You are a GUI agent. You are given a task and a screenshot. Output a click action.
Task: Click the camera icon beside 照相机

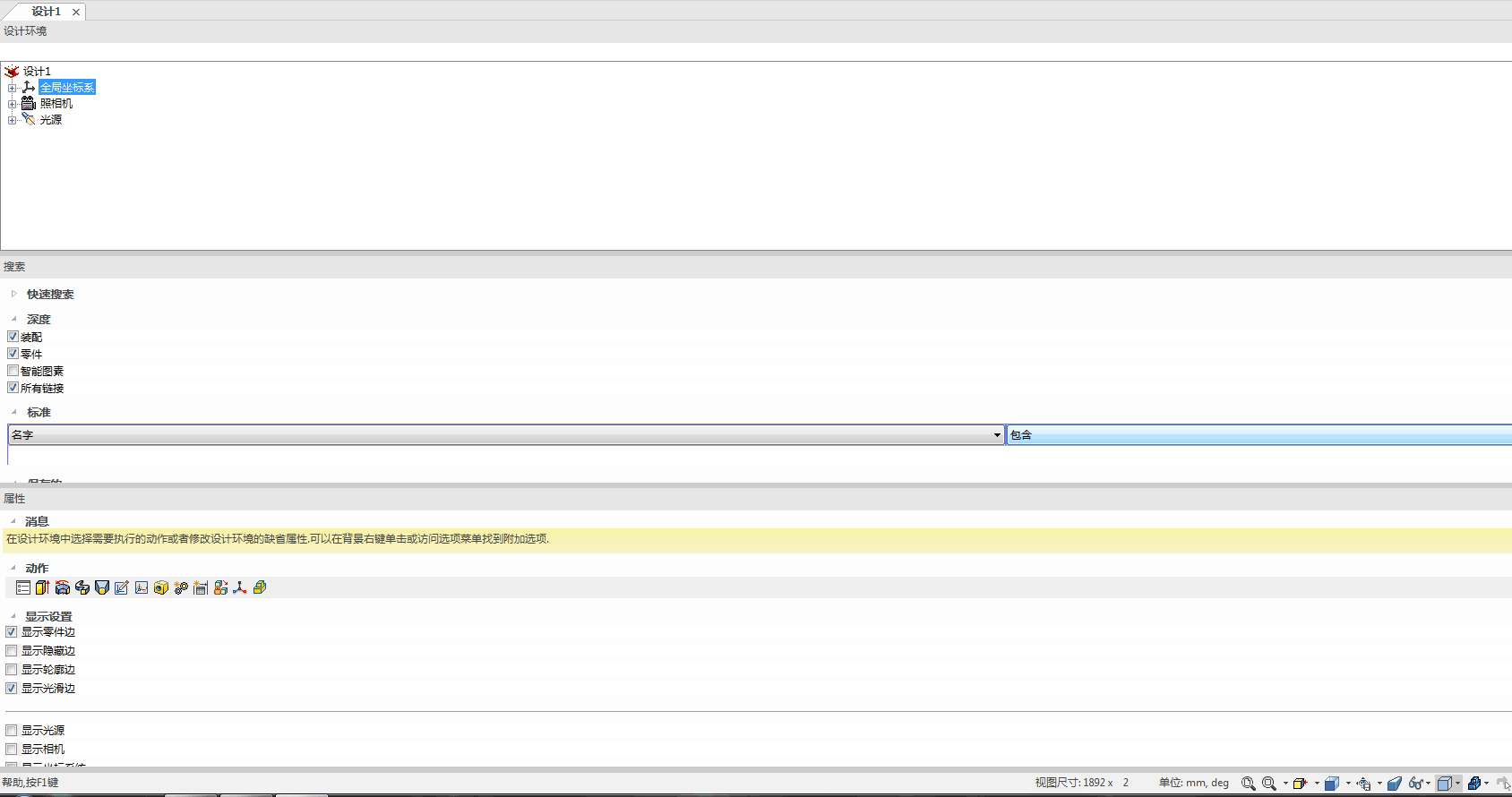[29, 103]
